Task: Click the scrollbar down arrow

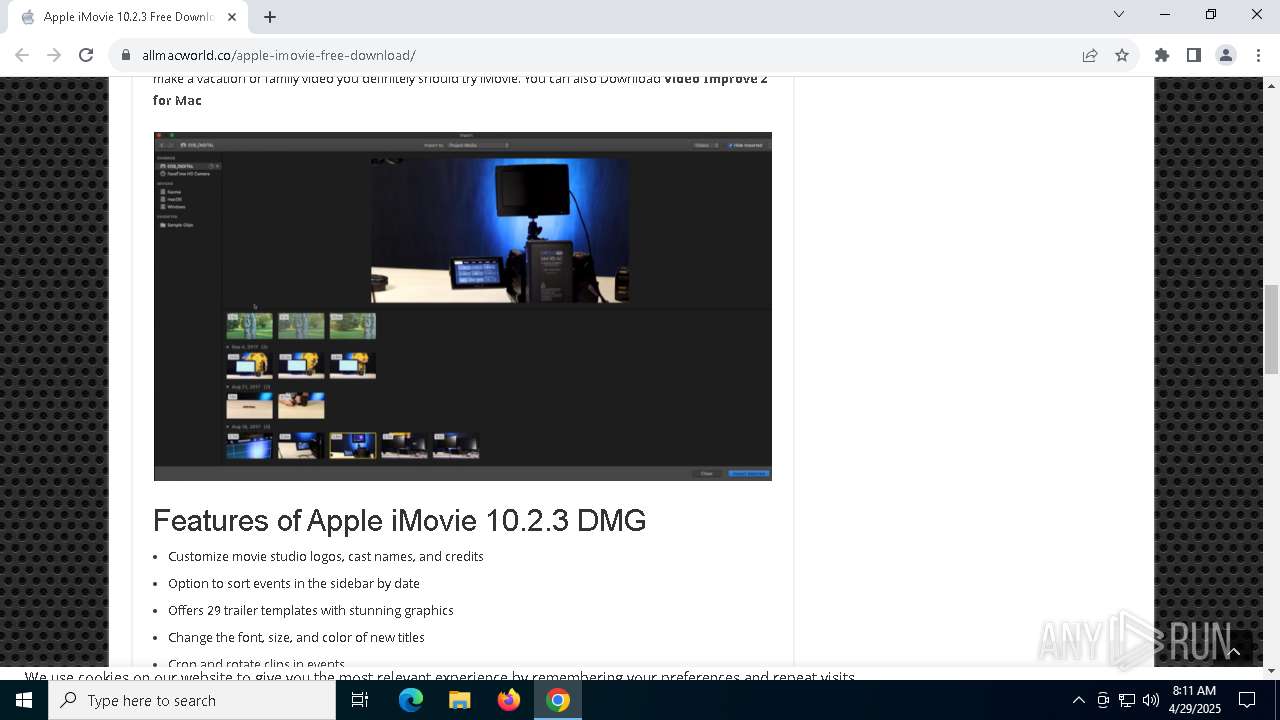Action: point(1271,671)
